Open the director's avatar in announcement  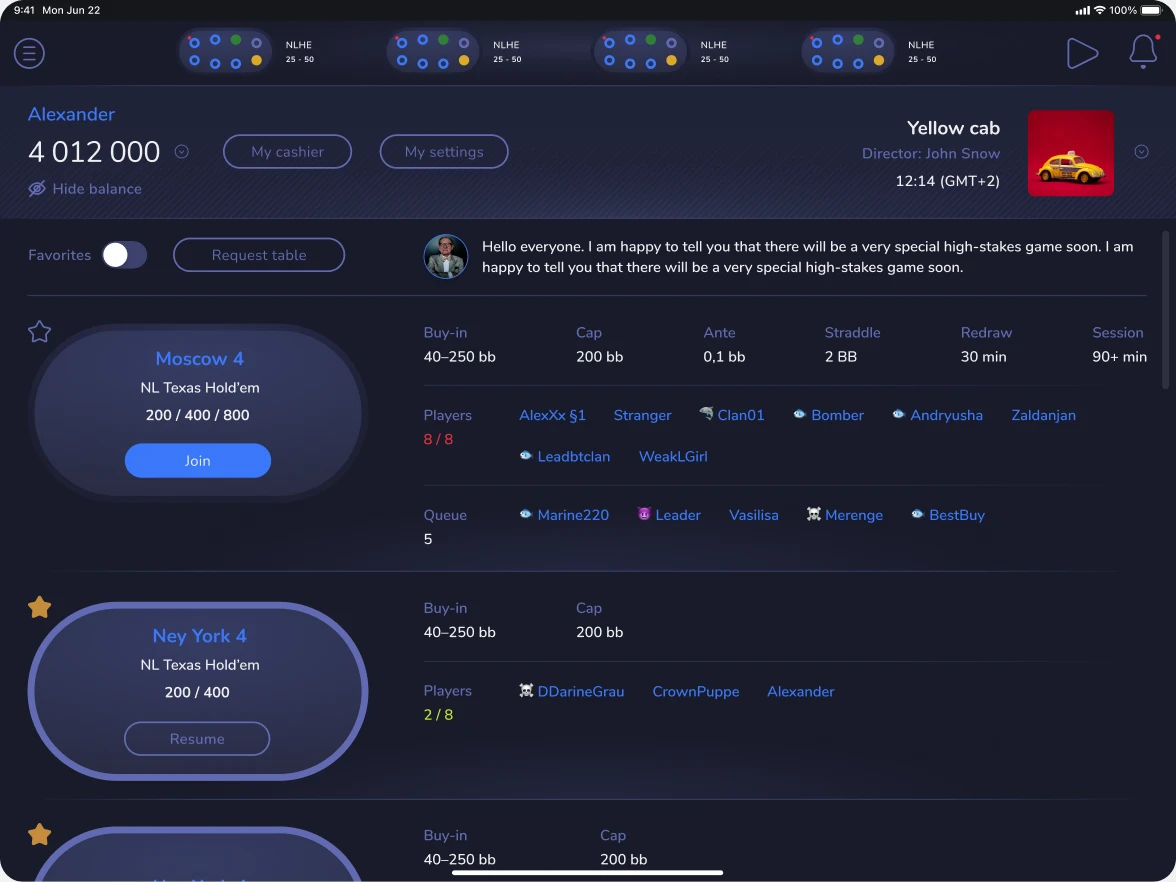pyautogui.click(x=446, y=256)
